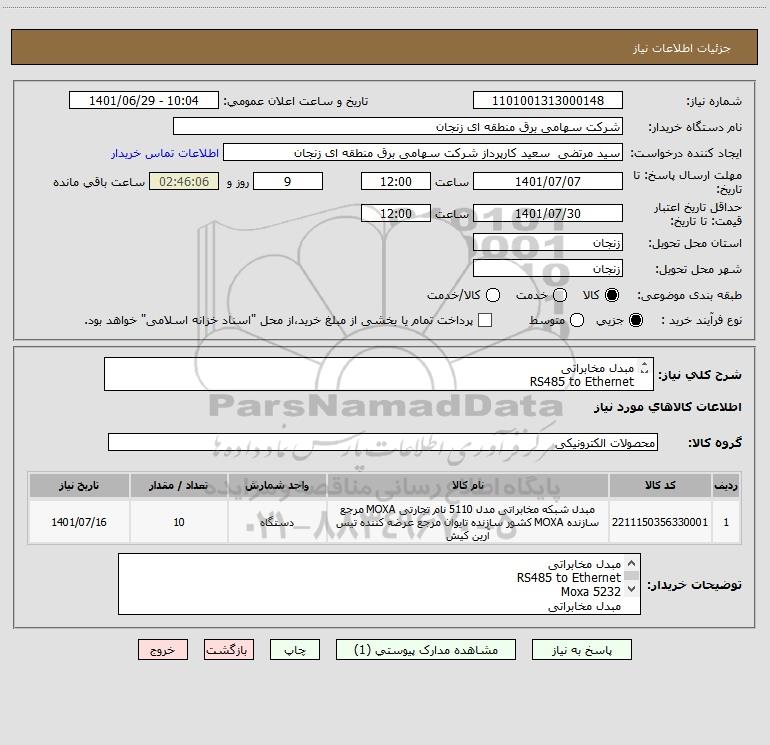Image resolution: width=770 pixels, height=745 pixels.
Task: Click delivery province field استان محل تحویل
Action: [x=548, y=243]
